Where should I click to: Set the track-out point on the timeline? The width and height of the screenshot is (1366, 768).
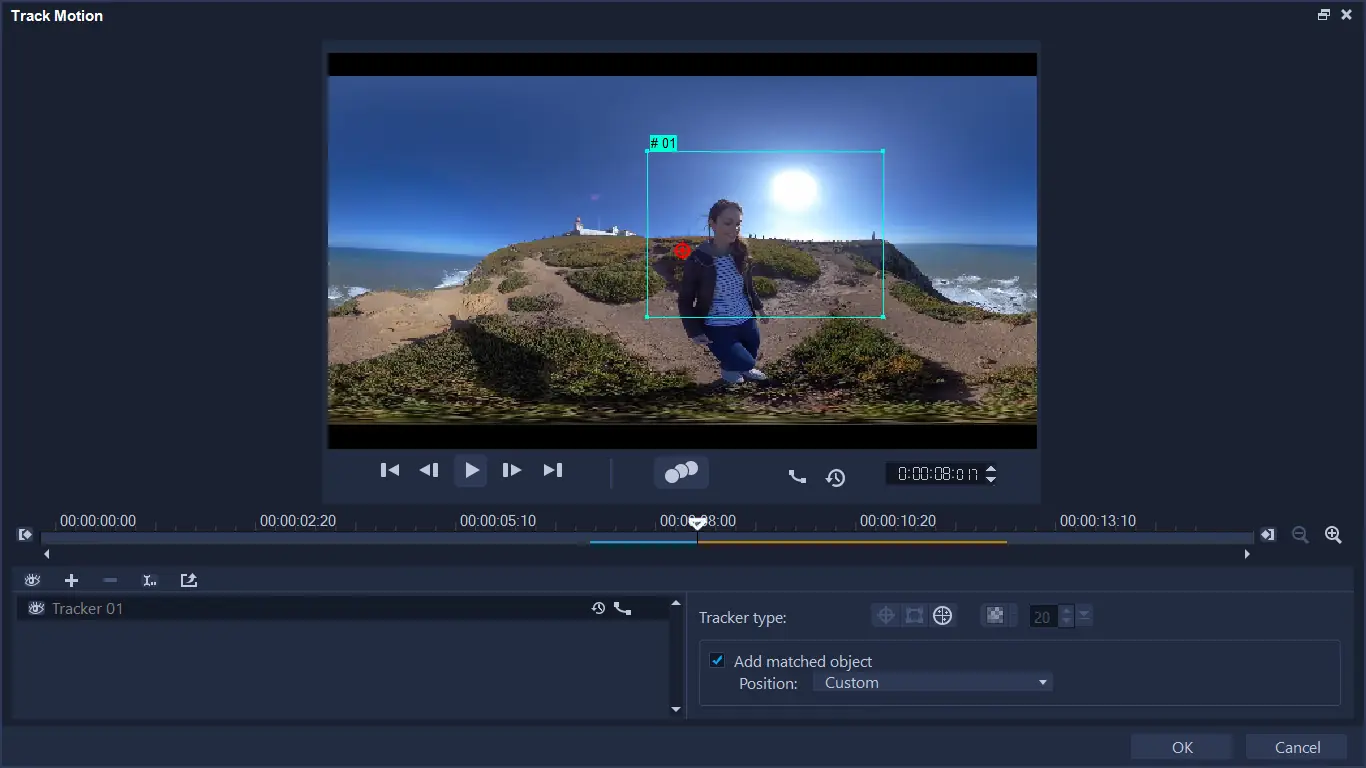tap(1267, 535)
